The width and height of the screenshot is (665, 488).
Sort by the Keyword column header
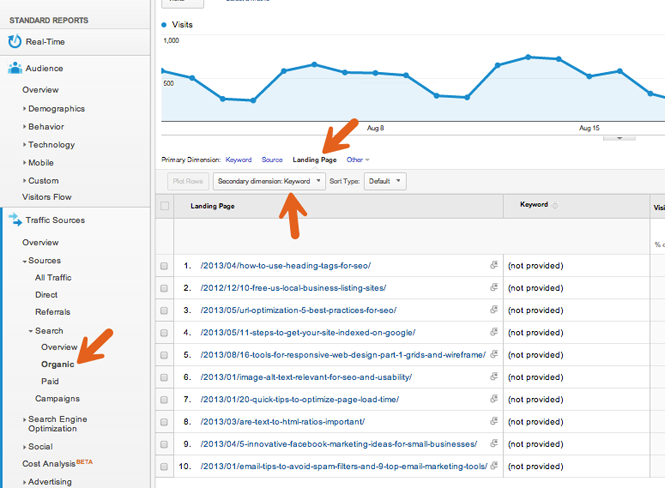click(x=534, y=204)
